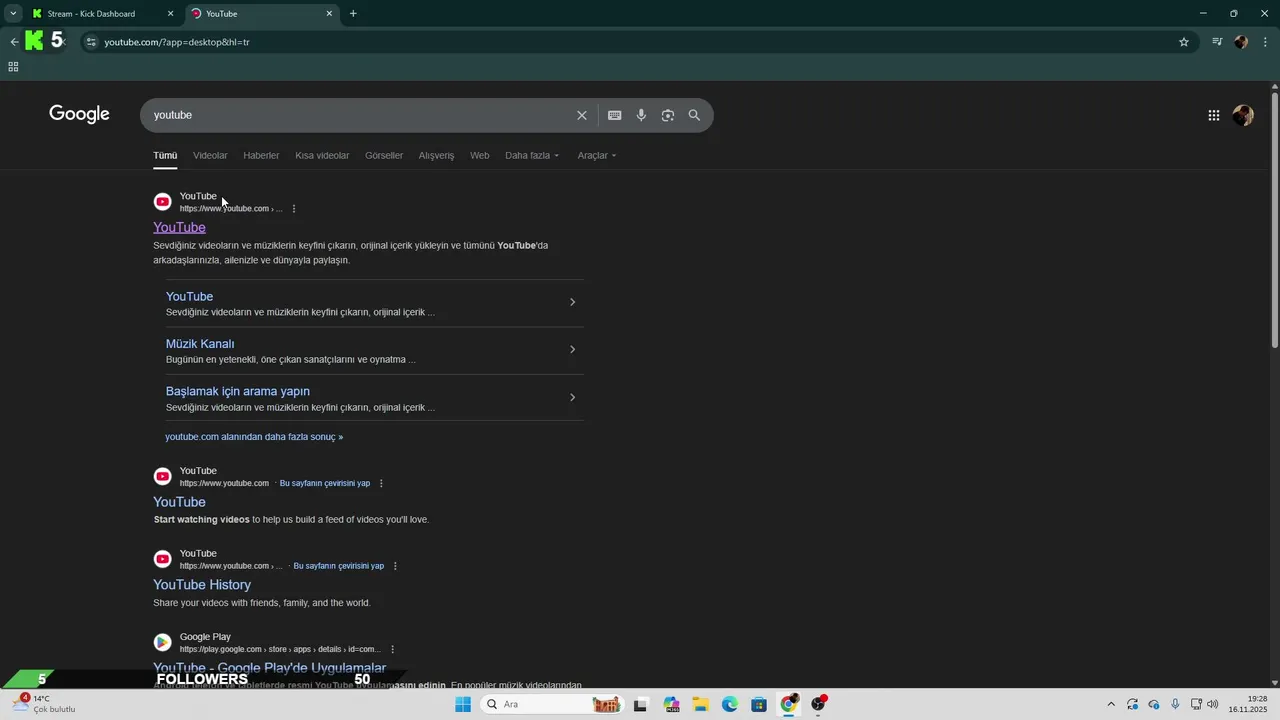
Task: Open the Chrome profile avatar in toolbar
Action: pyautogui.click(x=1241, y=42)
